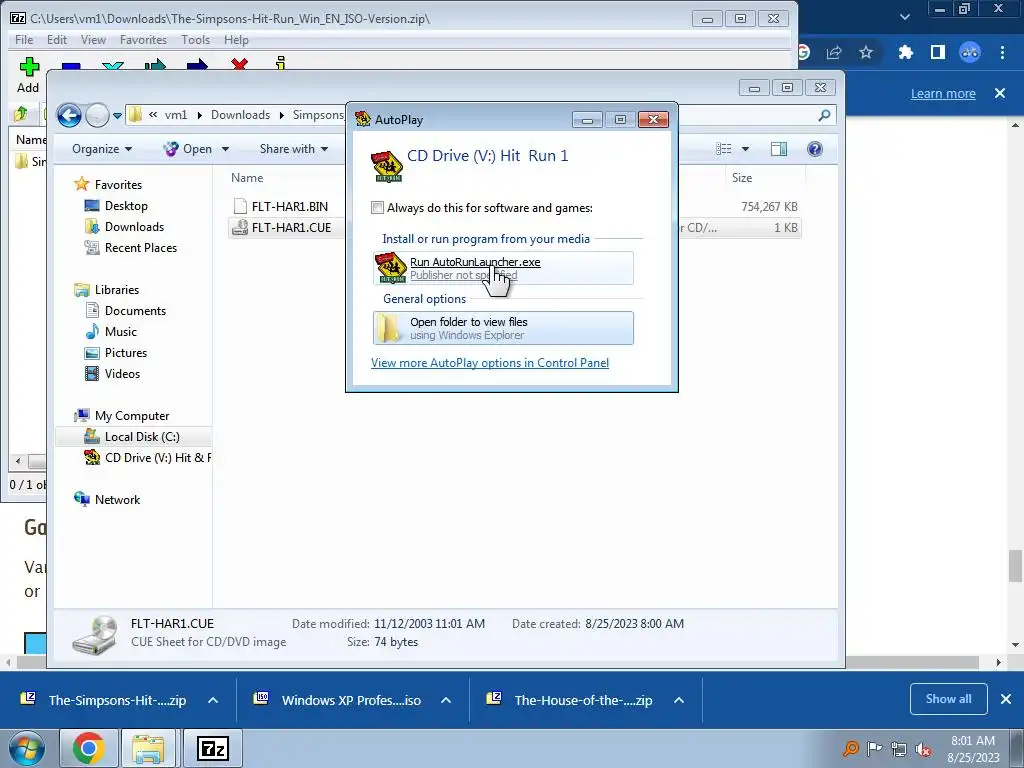The height and width of the screenshot is (768, 1024).
Task: Click 7-Zip taskbar icon
Action: click(212, 748)
